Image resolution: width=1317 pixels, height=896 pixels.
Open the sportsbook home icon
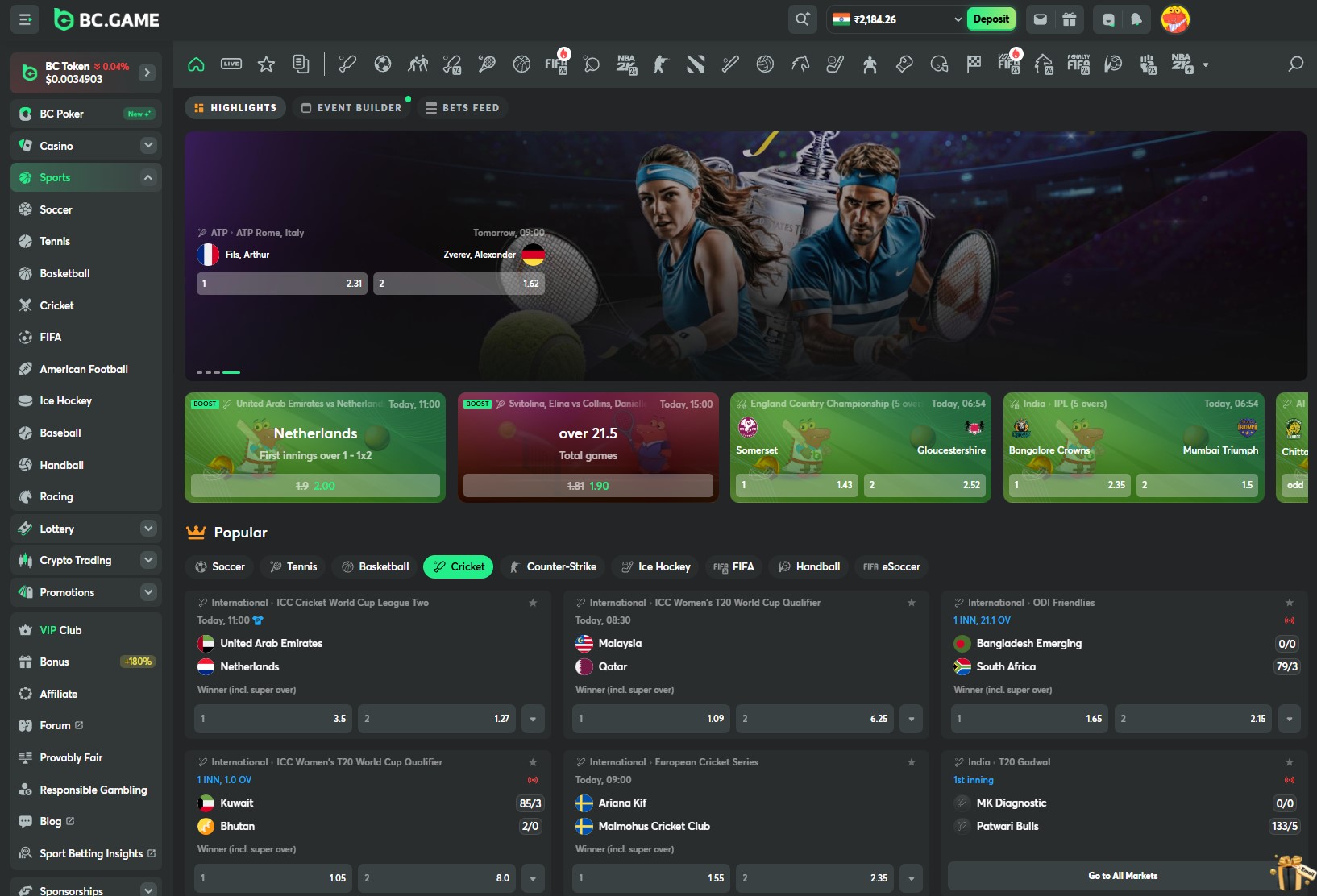pyautogui.click(x=196, y=64)
